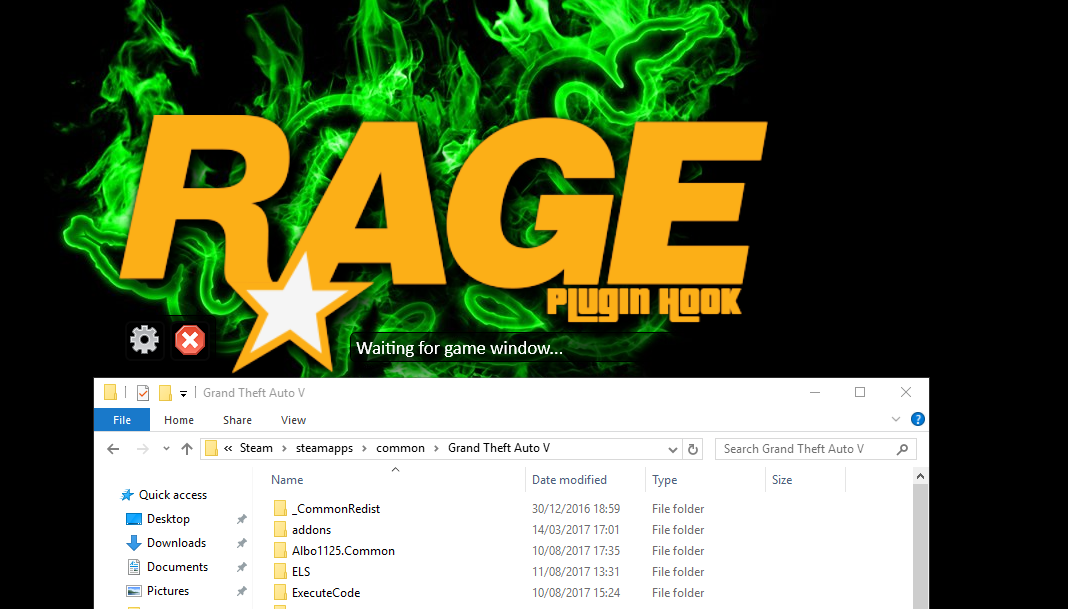1068x609 pixels.
Task: Select Quick access in the navigation pane
Action: coord(172,495)
